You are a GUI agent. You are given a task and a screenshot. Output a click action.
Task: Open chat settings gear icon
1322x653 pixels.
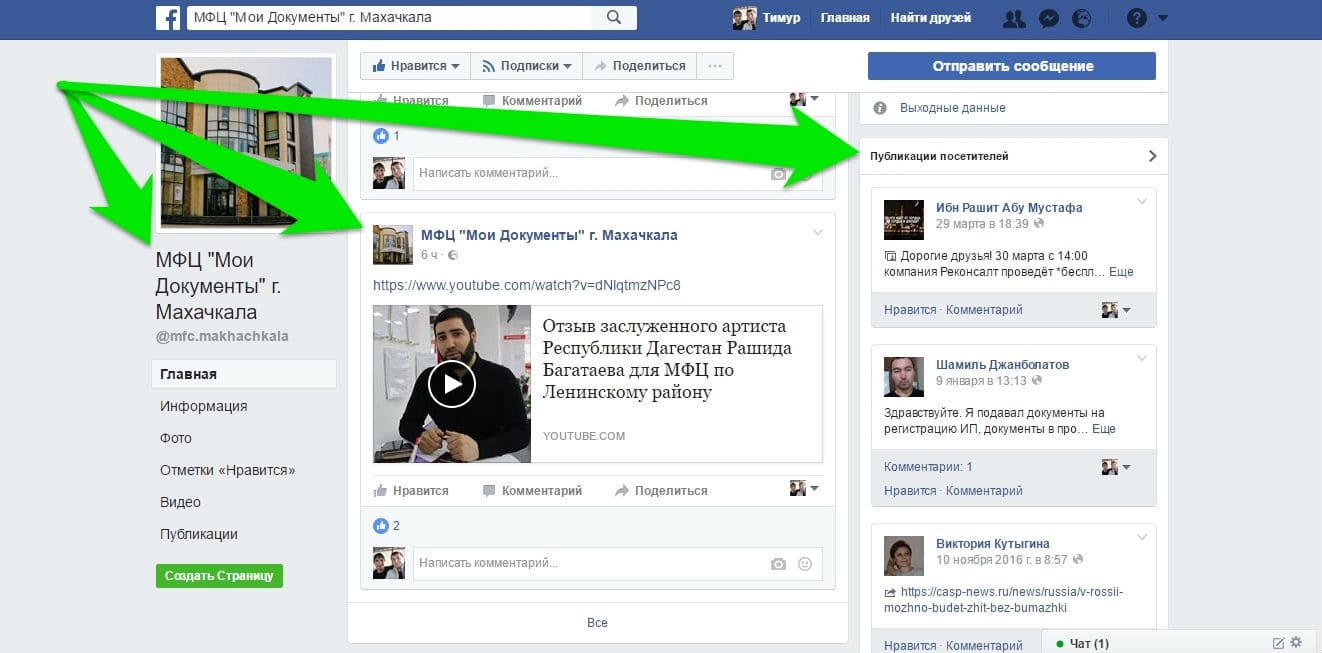[x=1297, y=642]
